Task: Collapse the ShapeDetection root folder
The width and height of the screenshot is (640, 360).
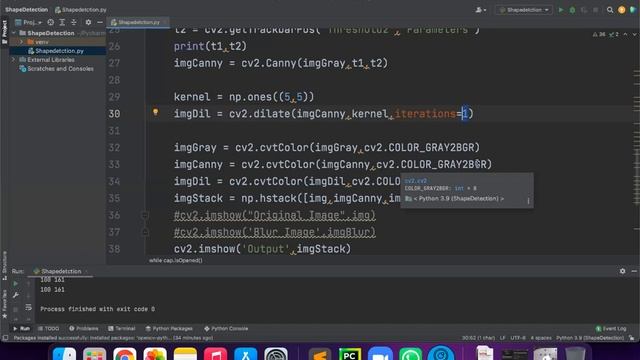Action: pos(14,33)
